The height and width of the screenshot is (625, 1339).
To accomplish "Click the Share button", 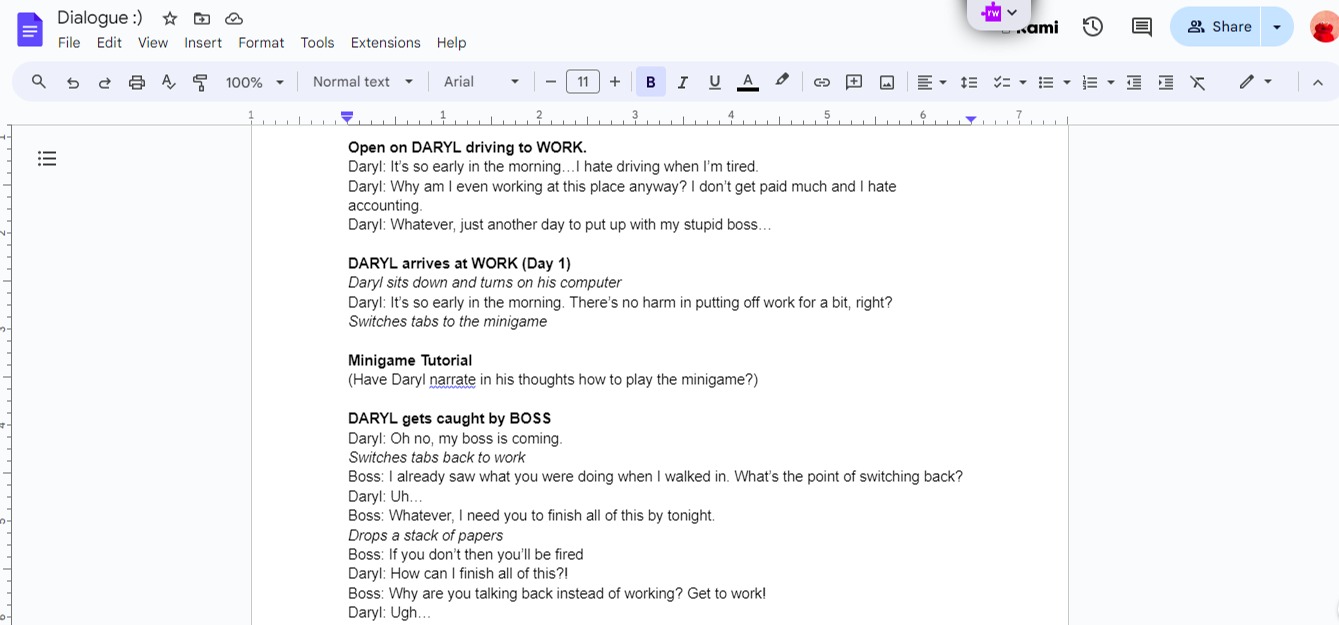I will (x=1219, y=27).
